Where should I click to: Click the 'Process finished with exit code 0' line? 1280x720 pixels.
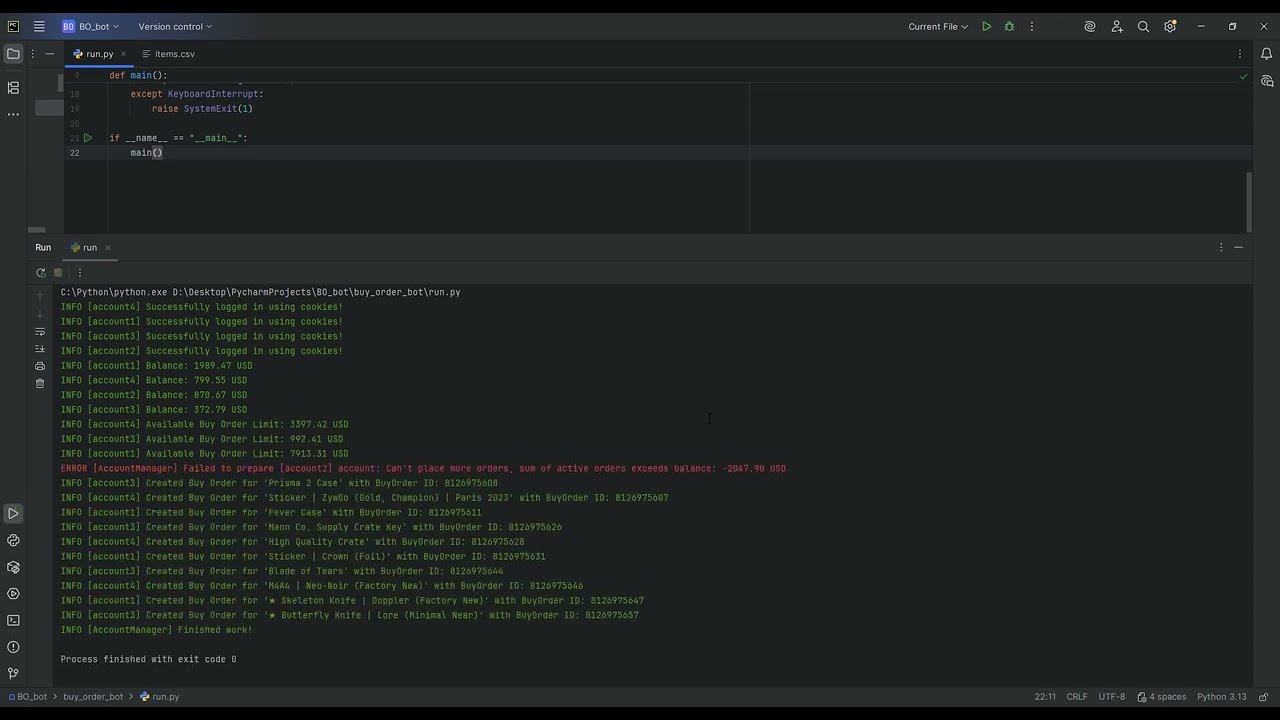[x=148, y=660]
